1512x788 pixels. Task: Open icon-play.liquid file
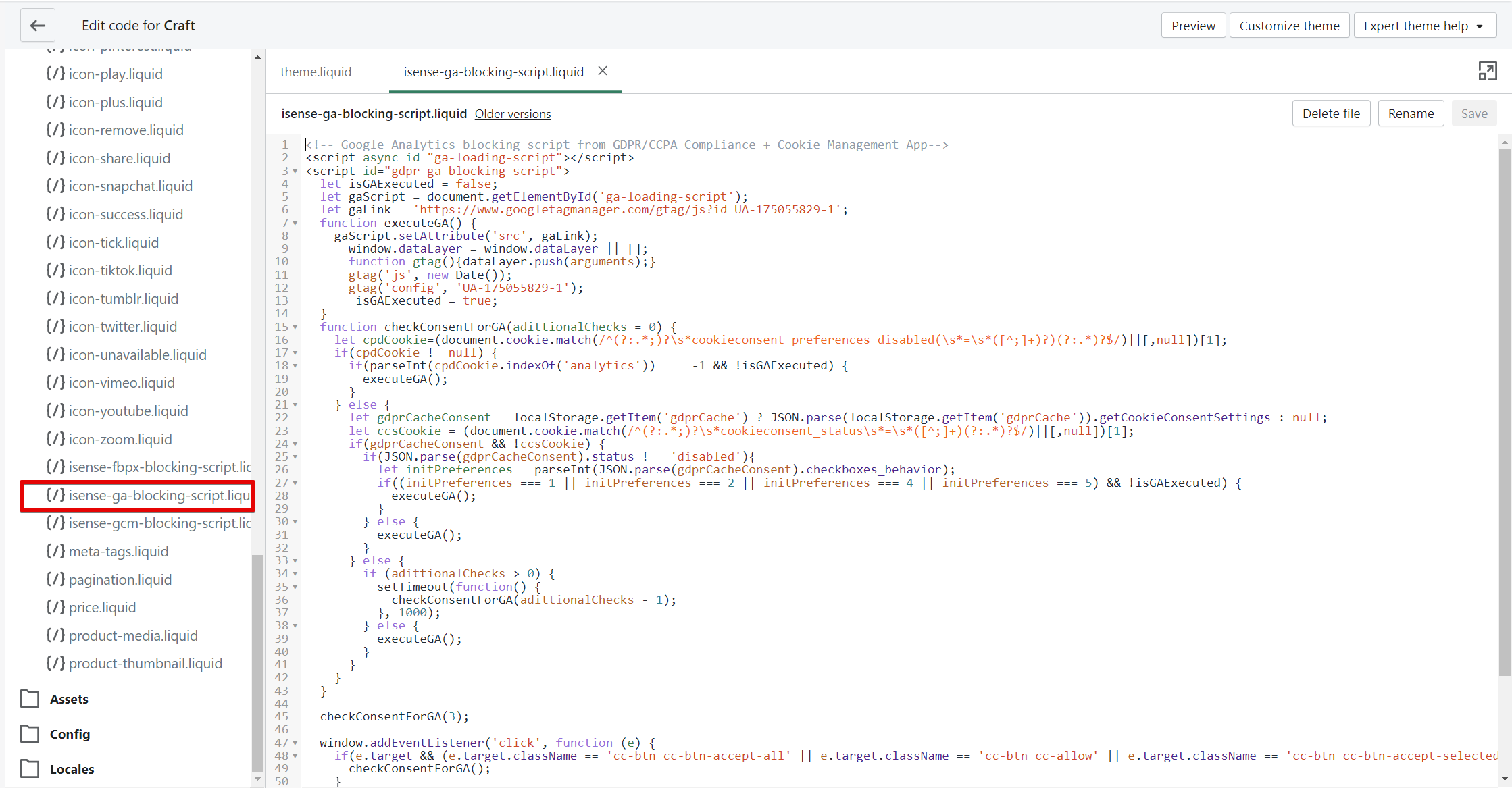coord(105,74)
